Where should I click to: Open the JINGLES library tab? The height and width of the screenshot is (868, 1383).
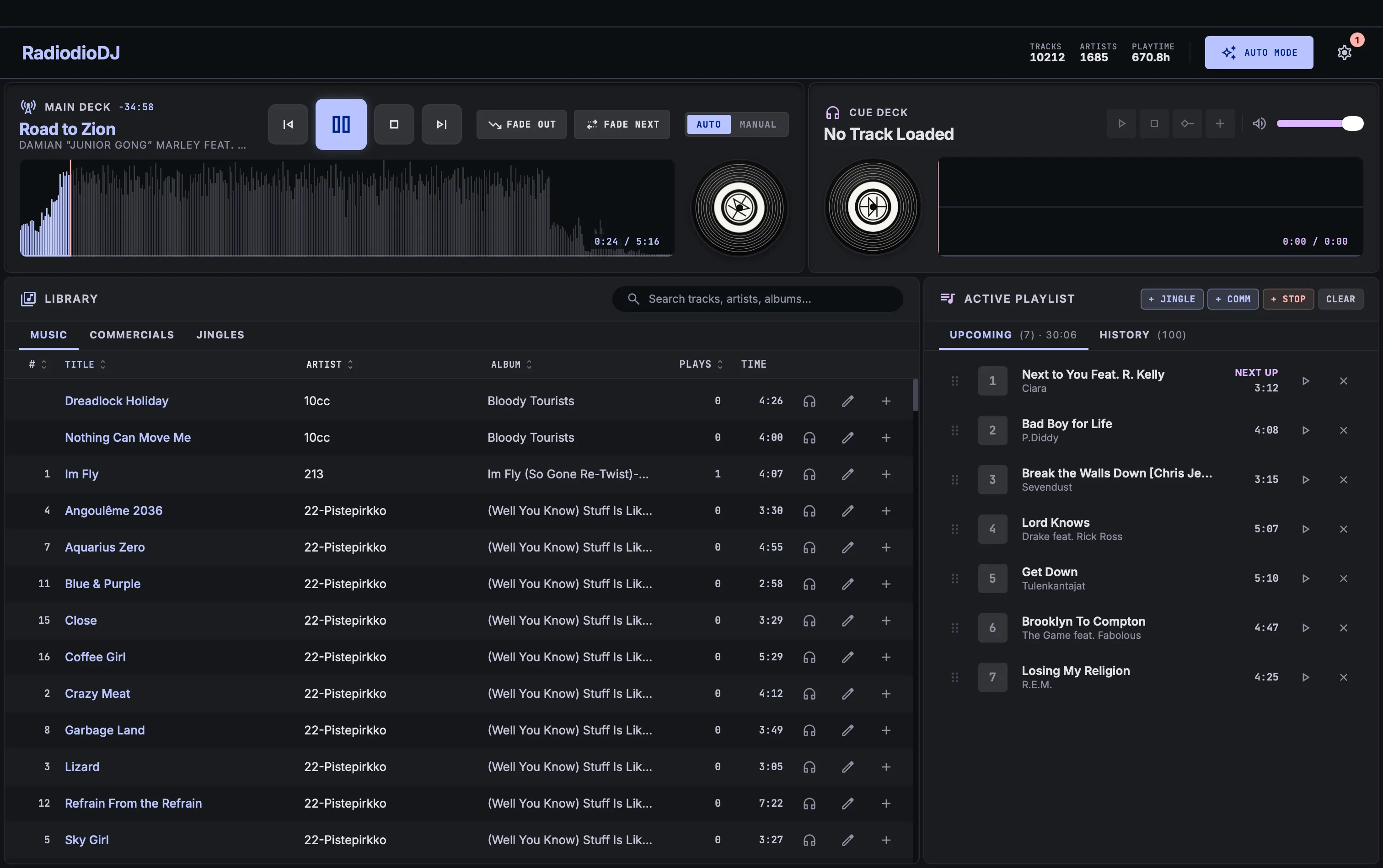[x=220, y=335]
